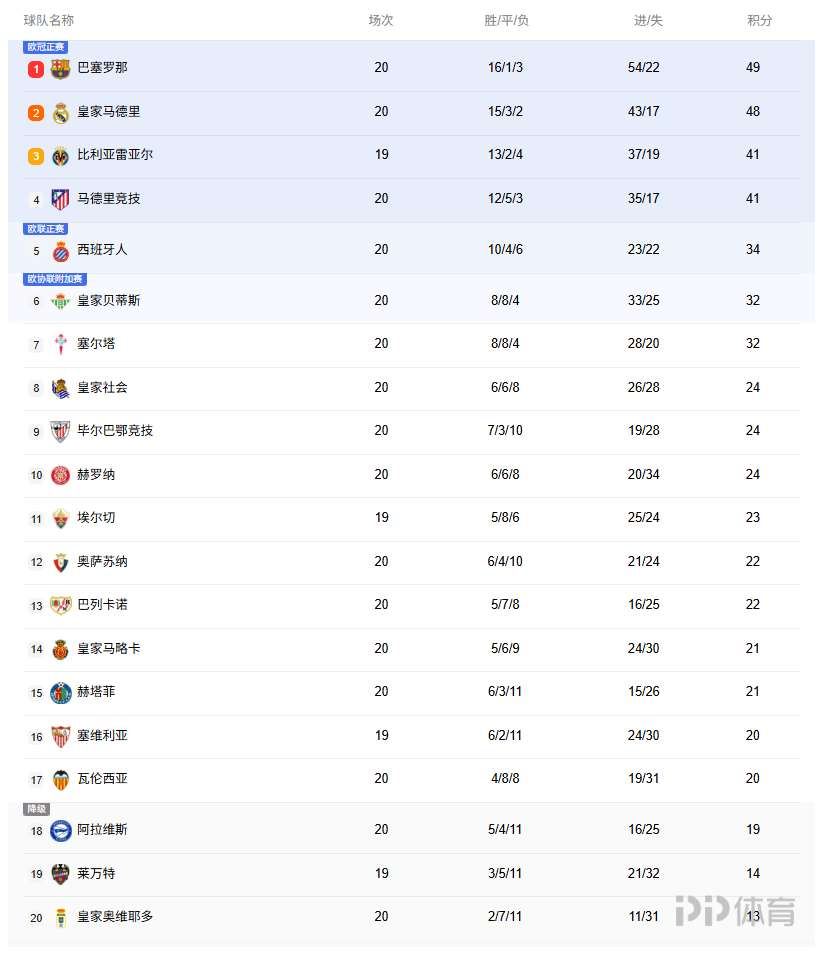The width and height of the screenshot is (824, 955).
Task: Click the Atlético Madrid crest icon
Action: (60, 199)
